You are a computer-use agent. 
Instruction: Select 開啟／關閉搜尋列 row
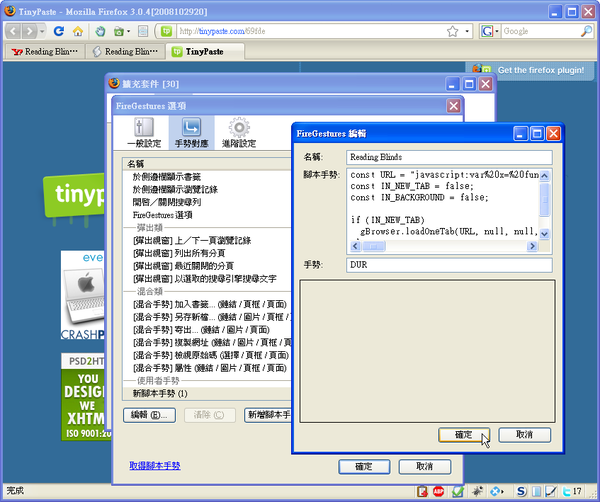tap(207, 202)
